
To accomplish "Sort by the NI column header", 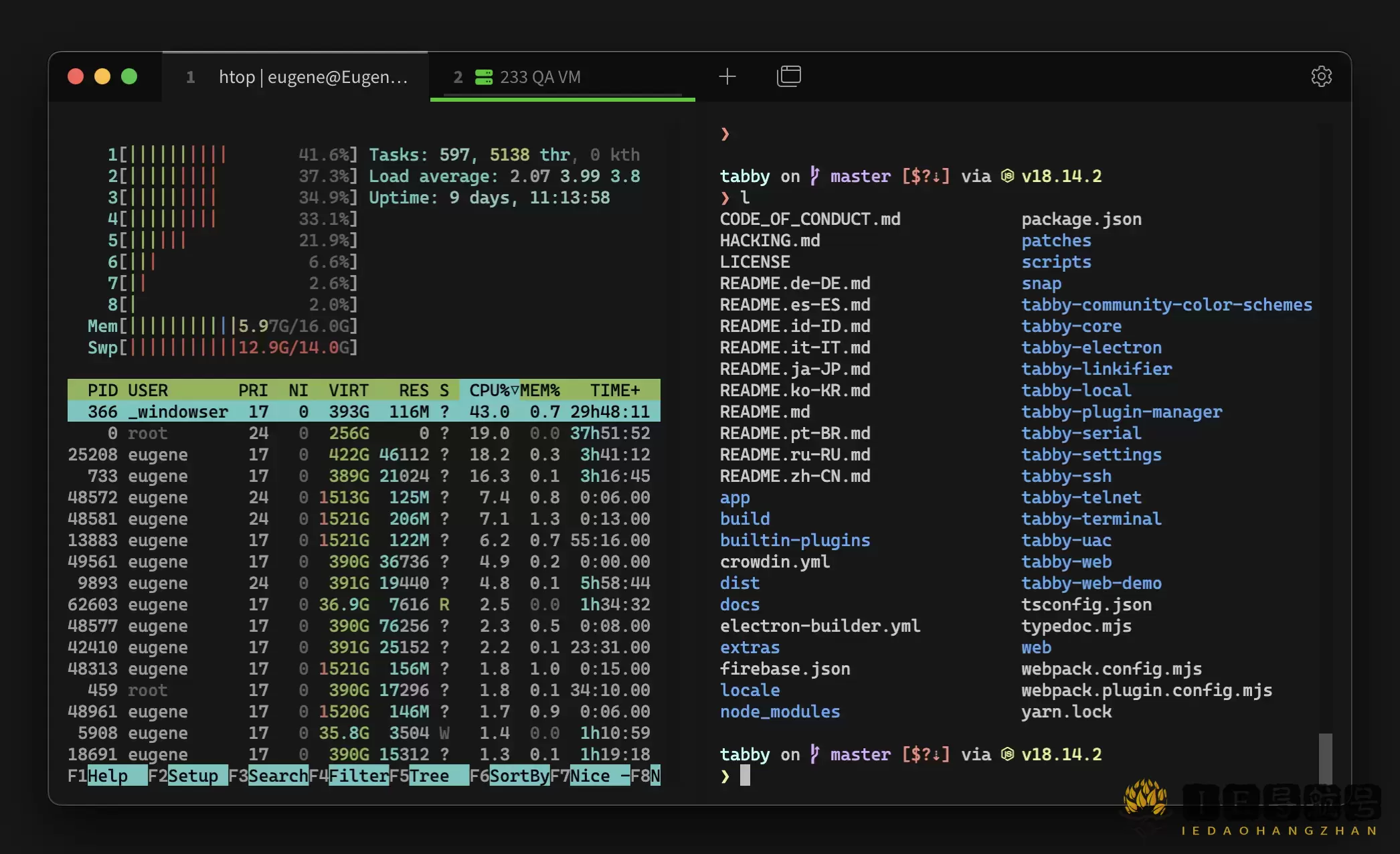I will click(x=298, y=390).
